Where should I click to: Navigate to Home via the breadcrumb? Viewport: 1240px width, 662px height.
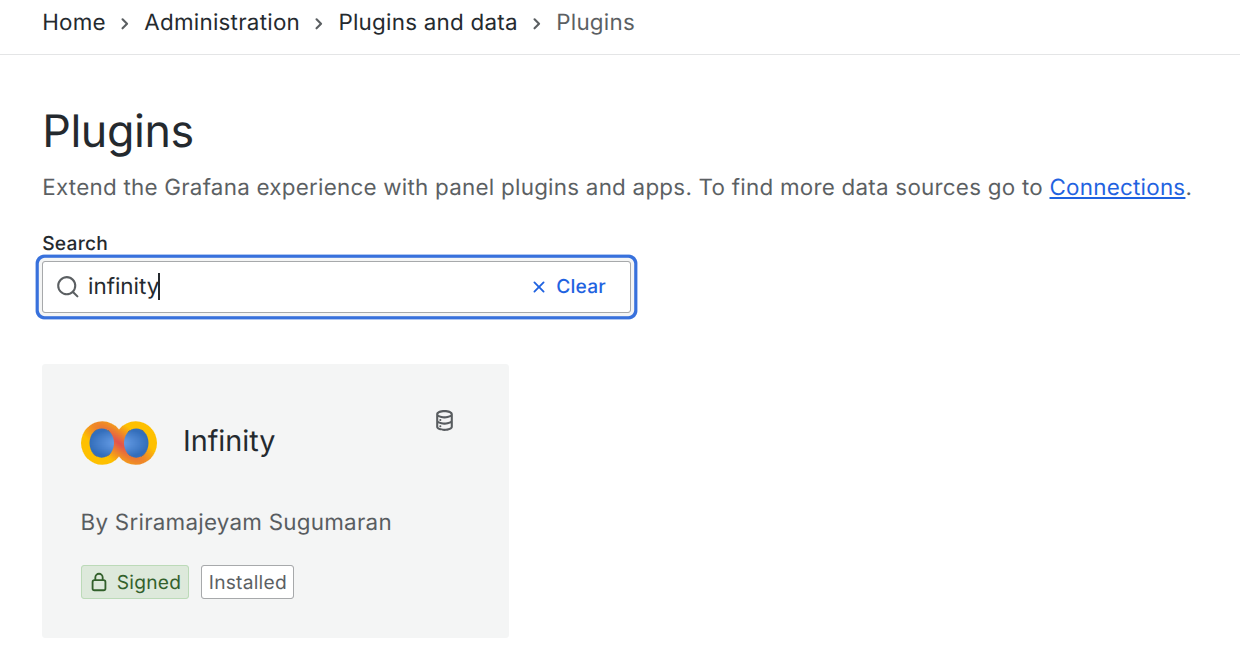[x=74, y=22]
